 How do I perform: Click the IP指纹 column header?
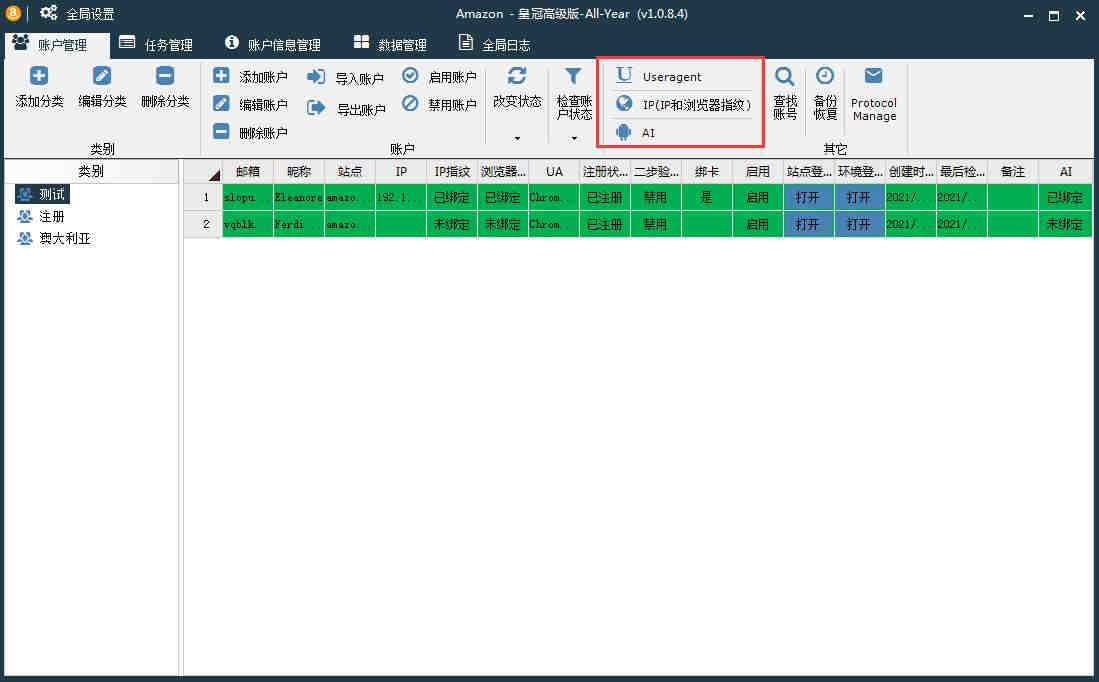tap(452, 172)
